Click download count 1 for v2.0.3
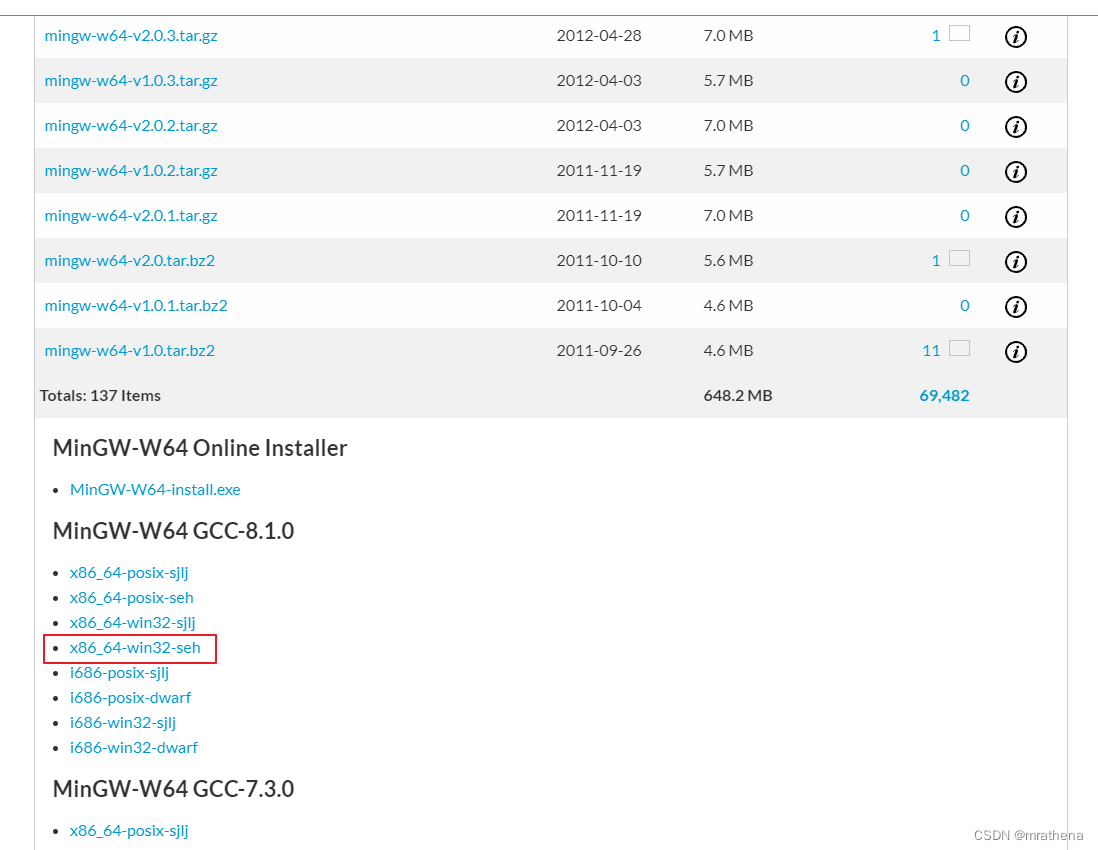 click(x=936, y=36)
